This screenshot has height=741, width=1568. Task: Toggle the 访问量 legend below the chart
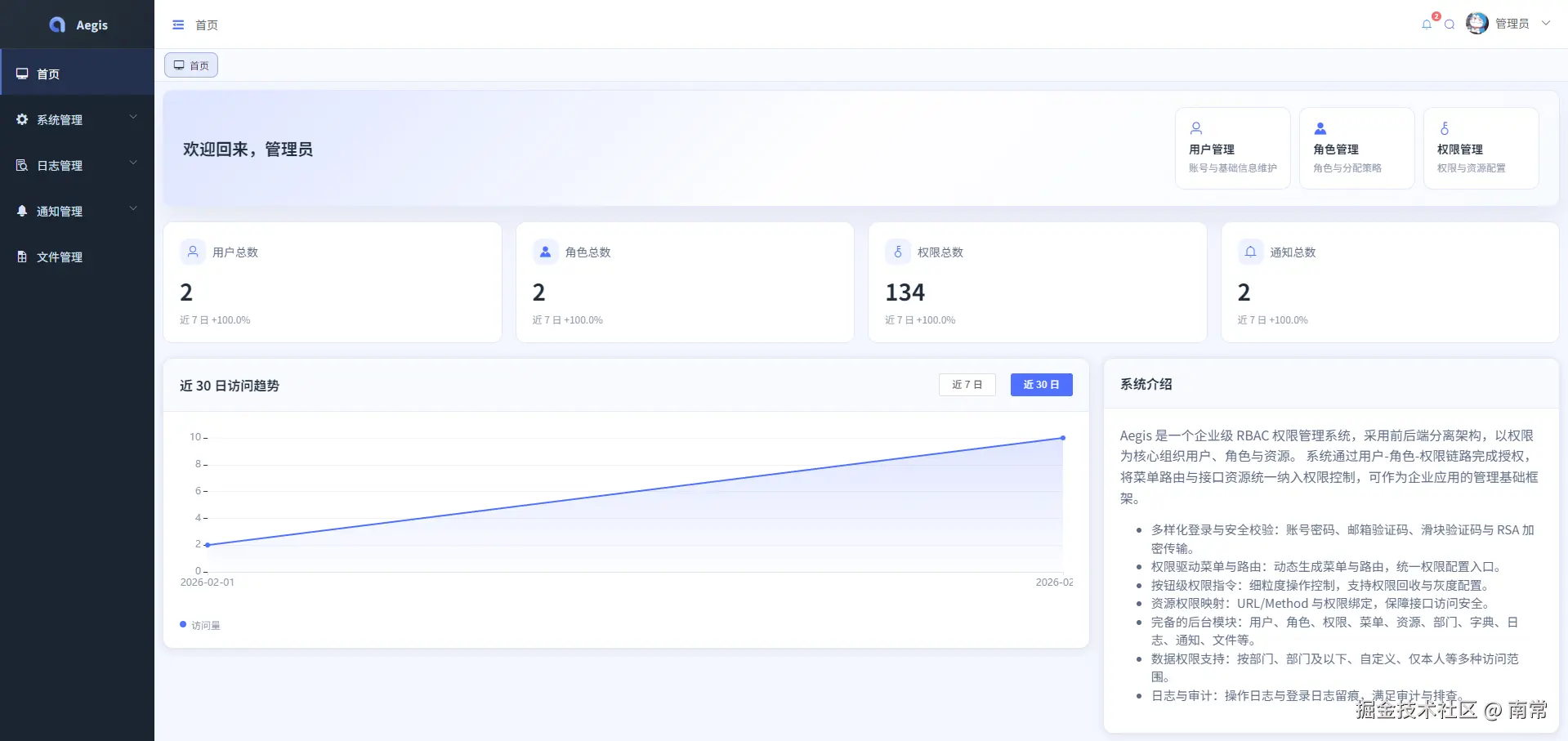click(200, 624)
